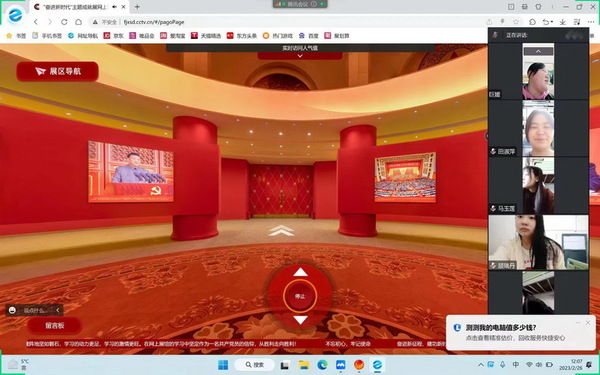
Task: Click the browser refresh icon
Action: click(64, 22)
